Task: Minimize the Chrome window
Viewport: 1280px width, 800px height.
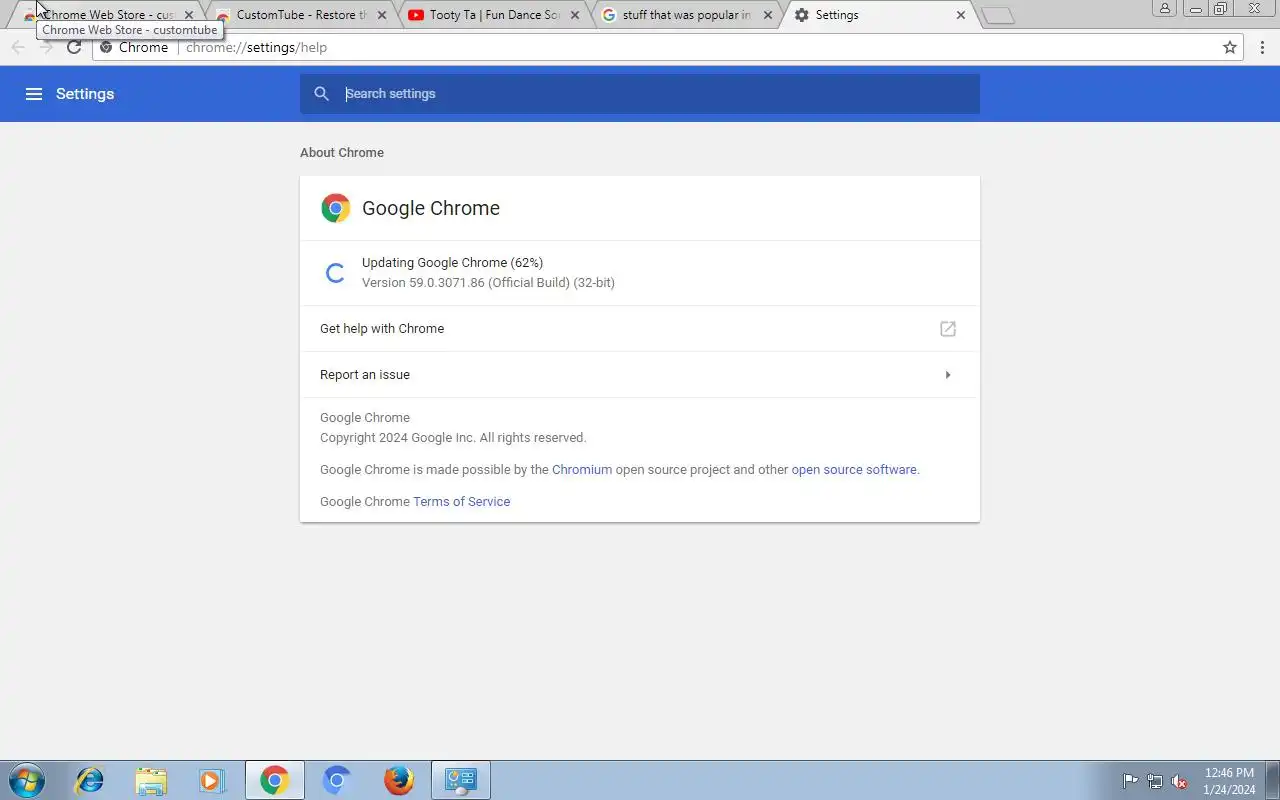Action: point(1195,8)
